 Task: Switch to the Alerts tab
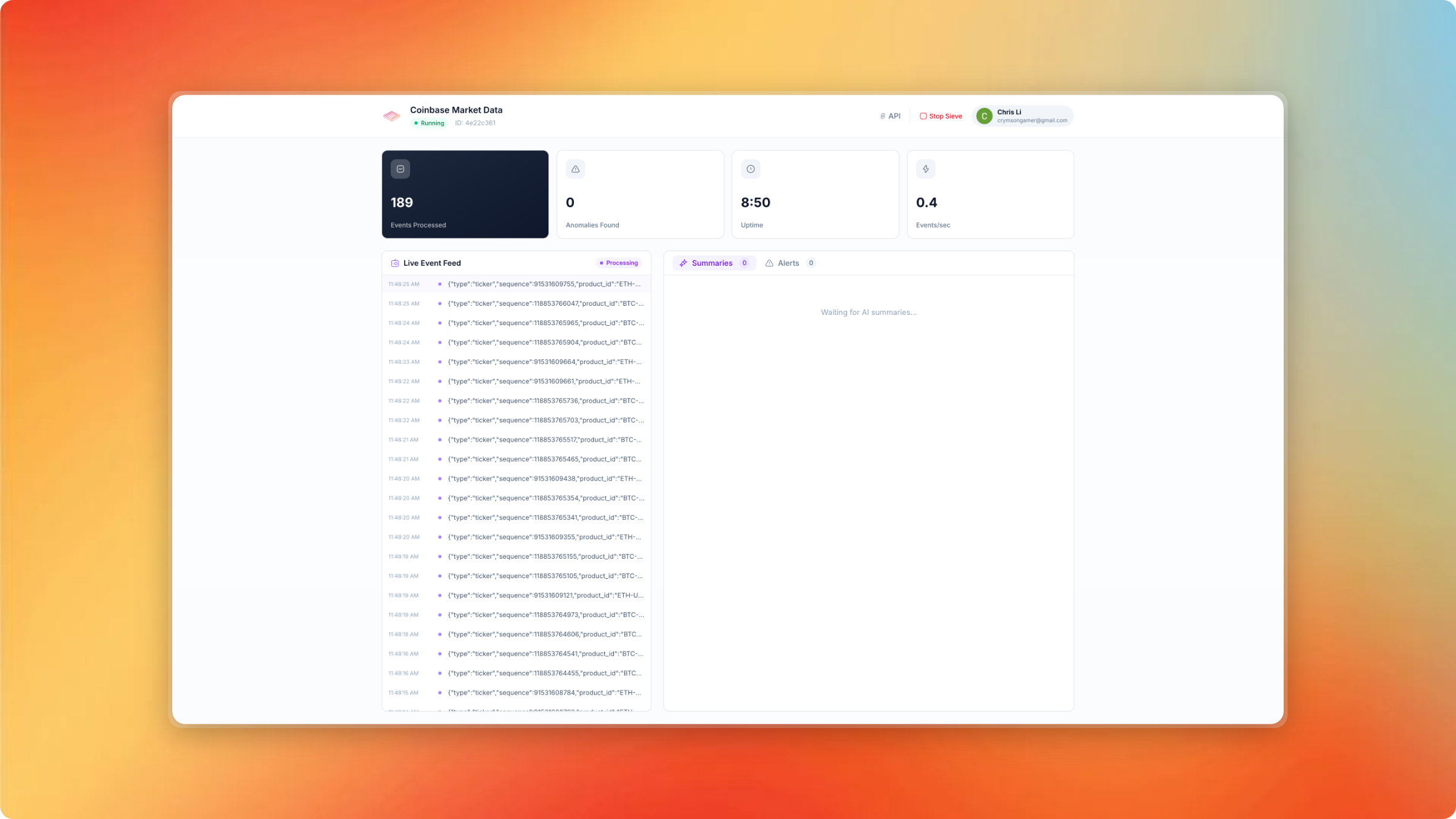(x=788, y=263)
